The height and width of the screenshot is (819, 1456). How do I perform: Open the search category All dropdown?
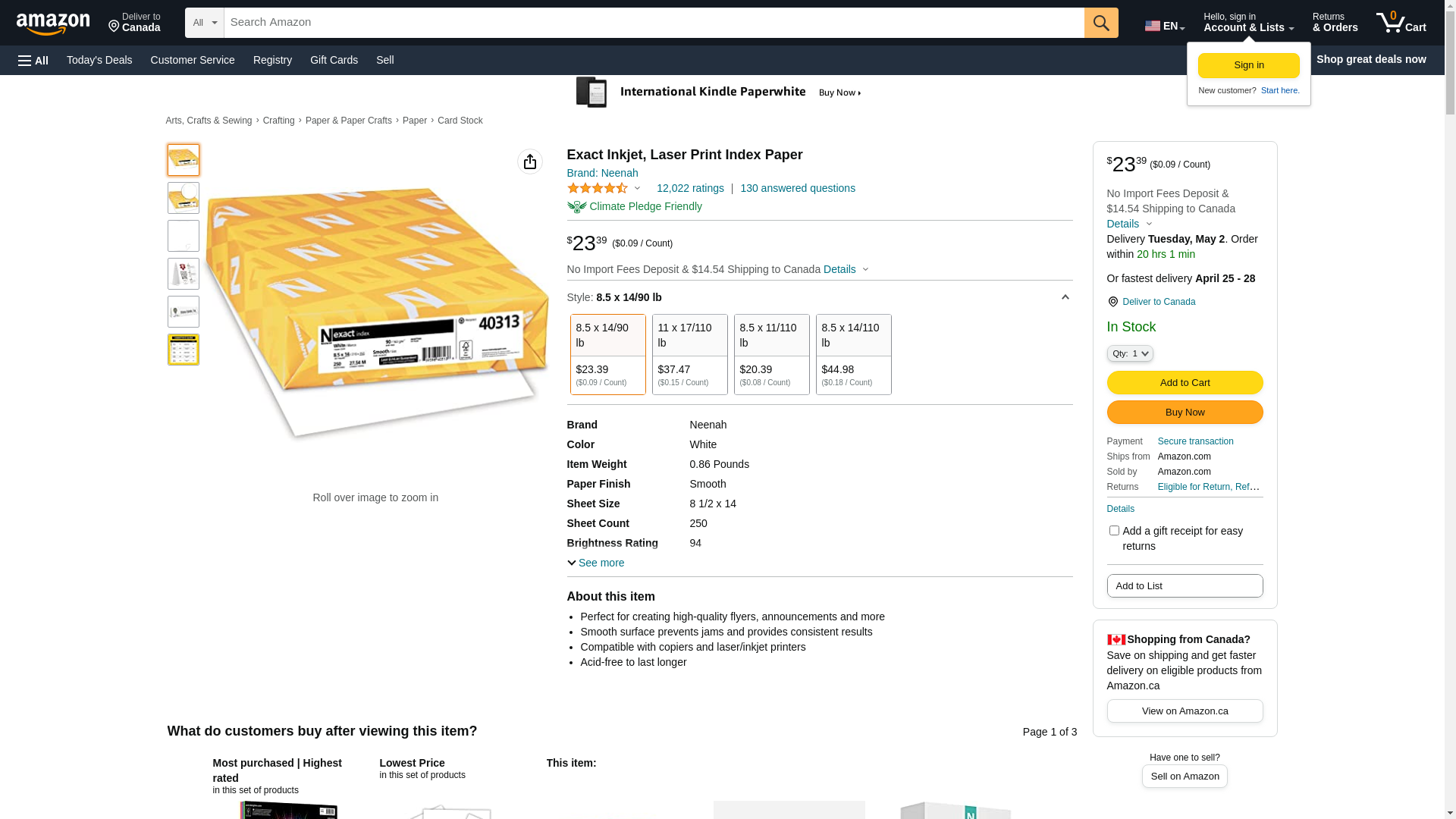pyautogui.click(x=204, y=23)
